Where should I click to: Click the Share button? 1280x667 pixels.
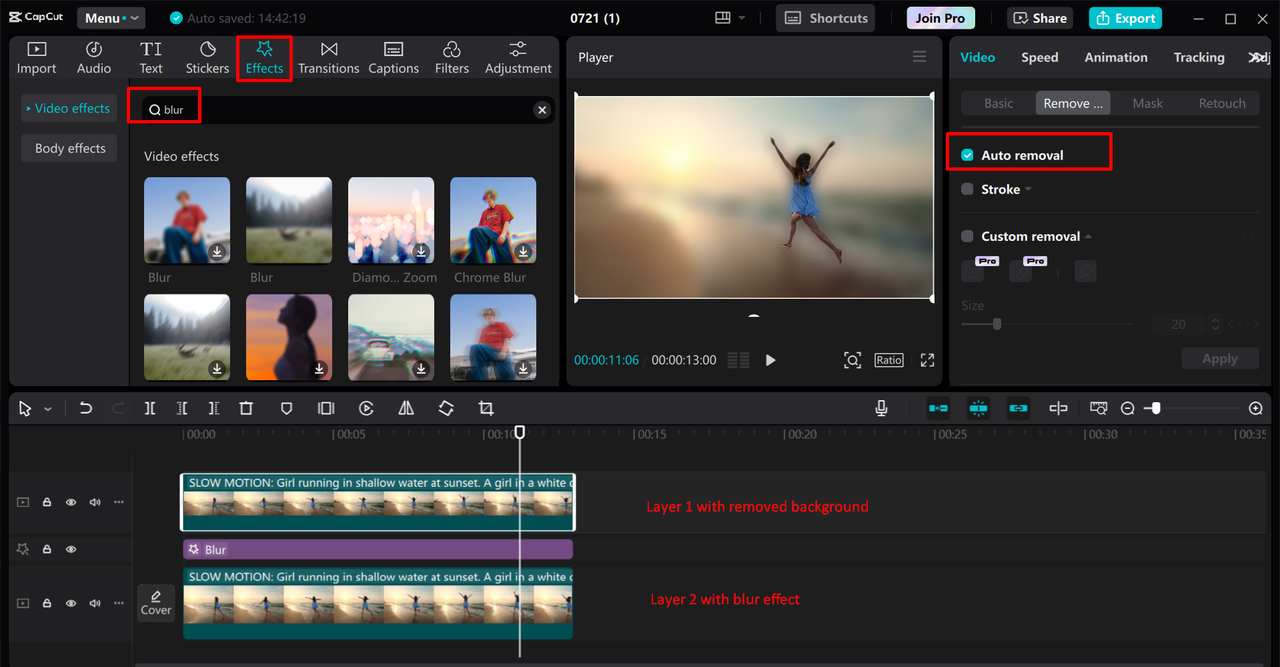1040,18
